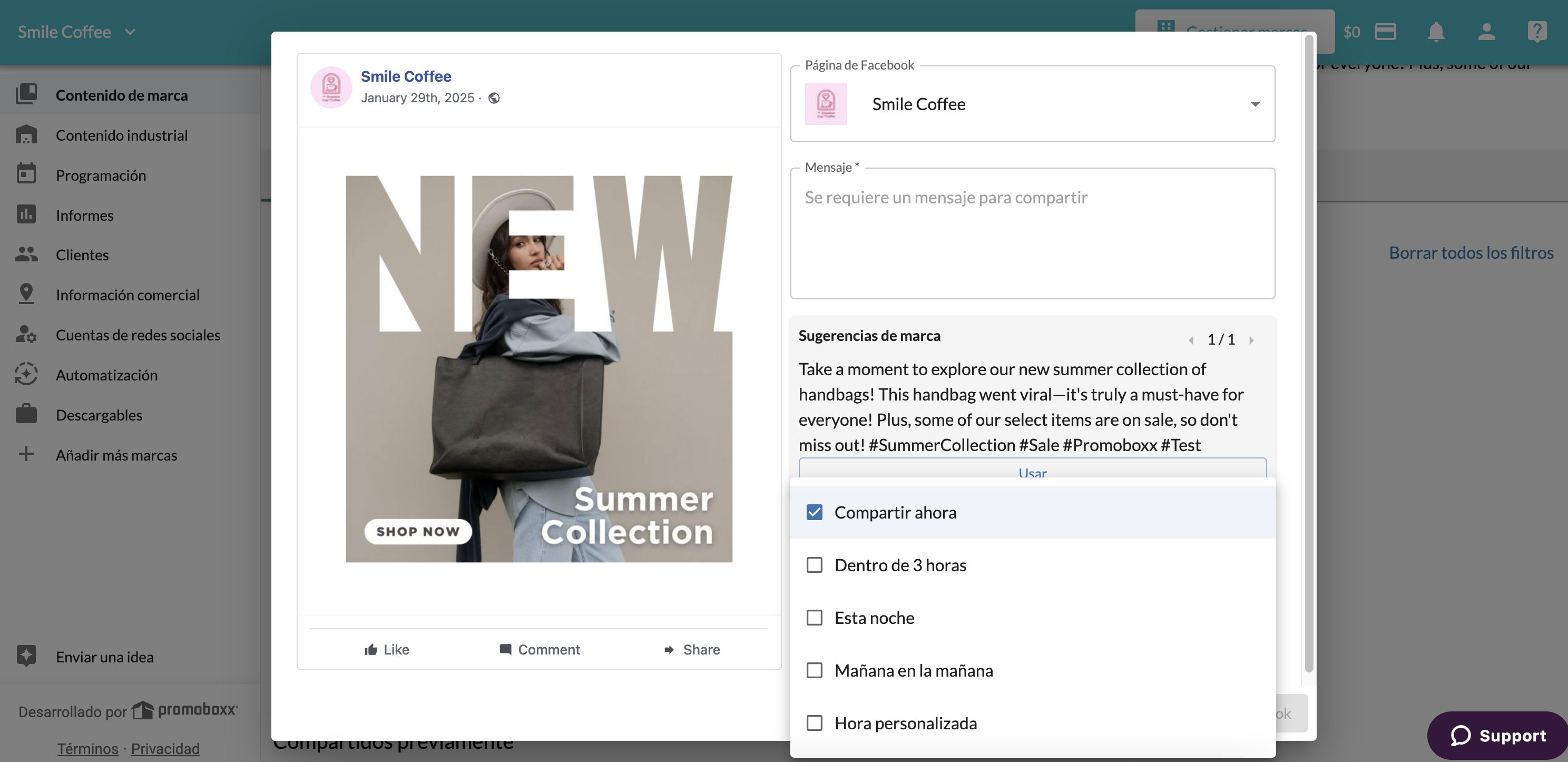Click the Usar suggestion button
1568x762 pixels.
coord(1032,468)
